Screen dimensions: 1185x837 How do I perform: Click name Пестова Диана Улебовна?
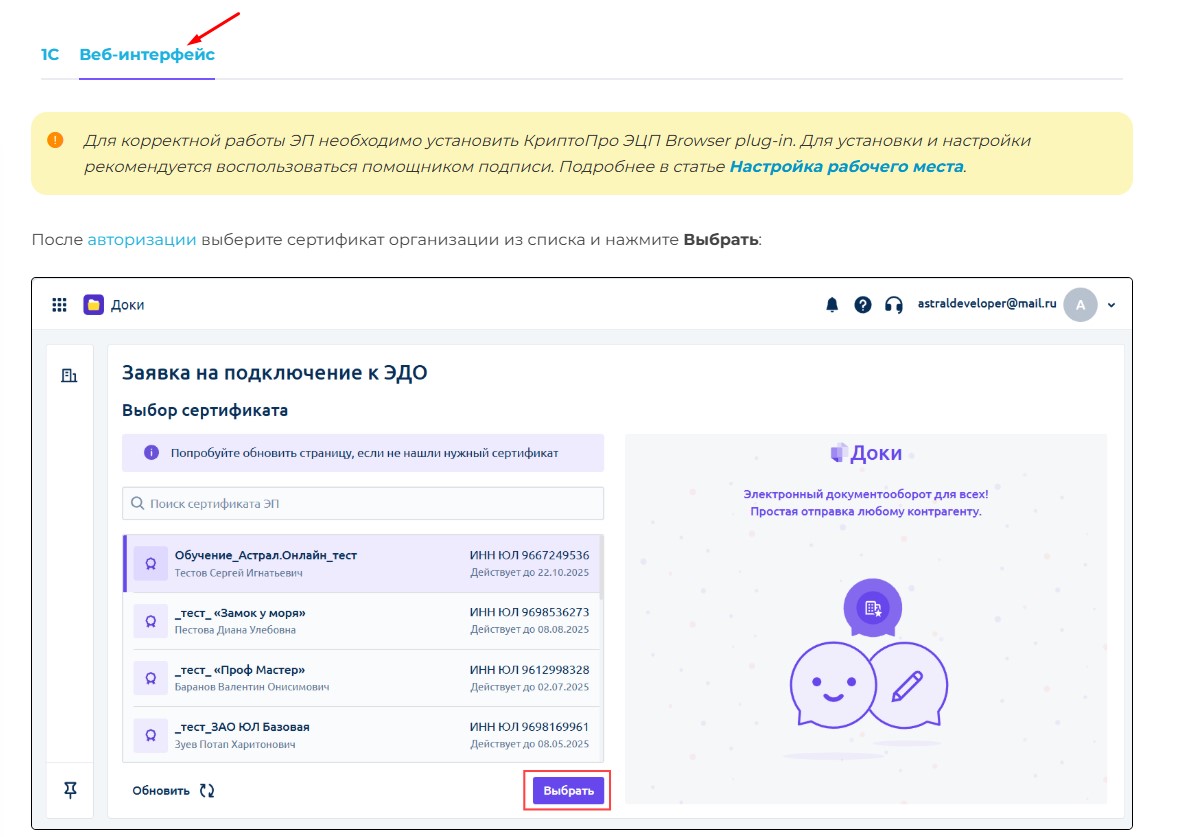(x=235, y=630)
